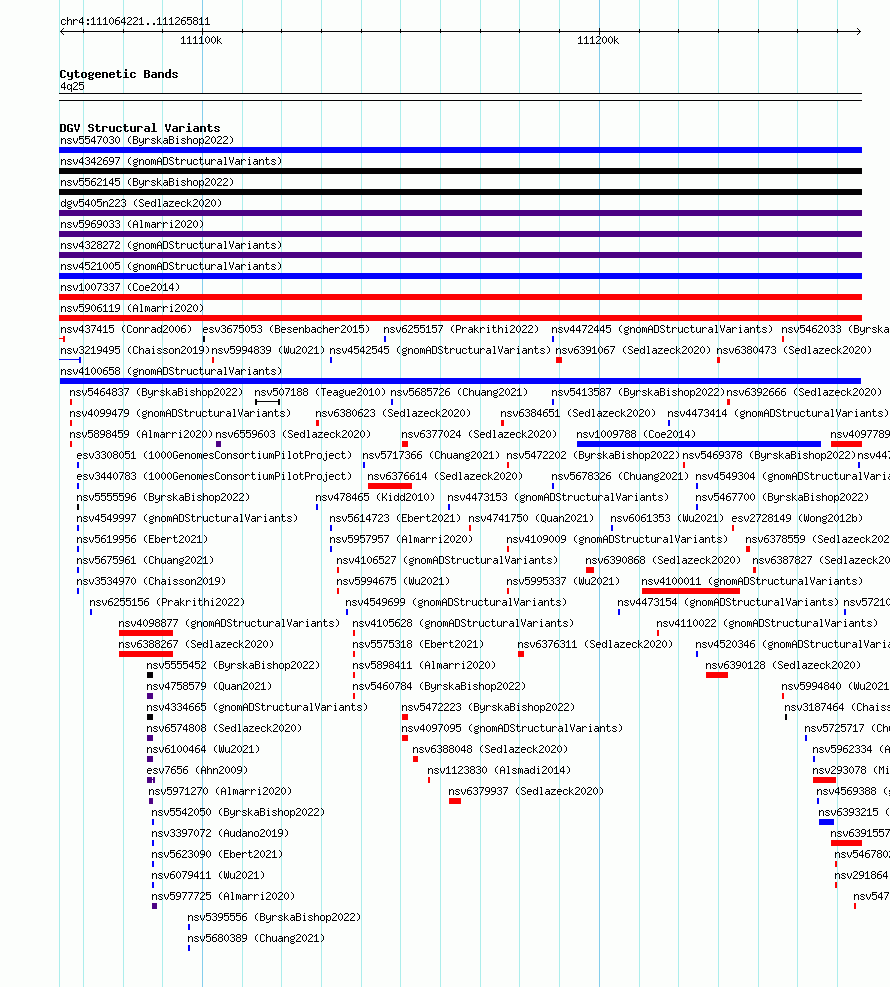Select the blue bar under nsv5547030
The width and height of the screenshot is (890, 987).
(x=460, y=150)
